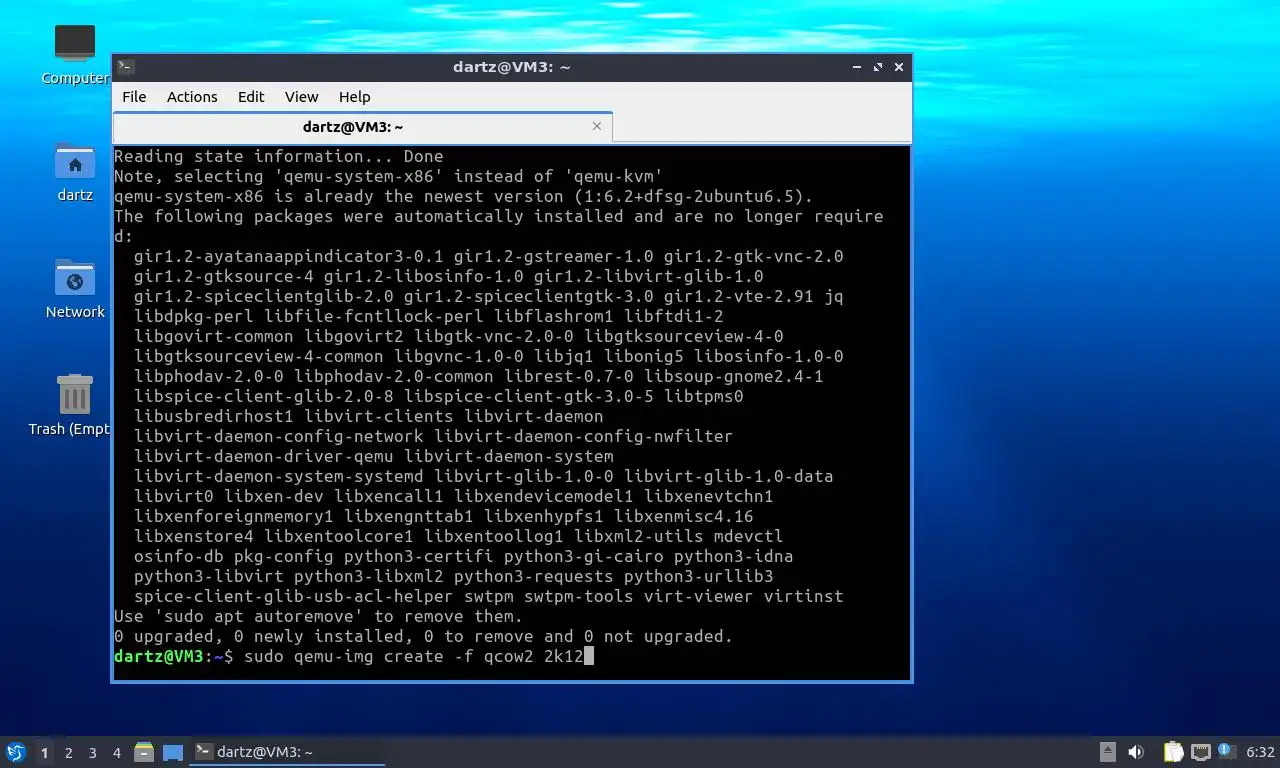The image size is (1280, 768).
Task: Switch to workspace 1
Action: click(x=44, y=753)
